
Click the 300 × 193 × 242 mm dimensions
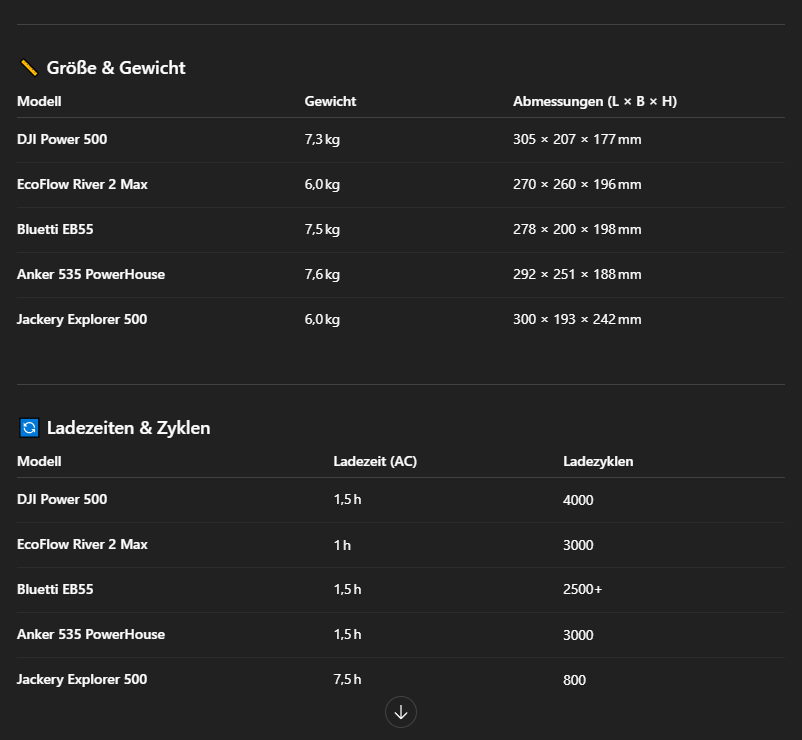coord(577,319)
